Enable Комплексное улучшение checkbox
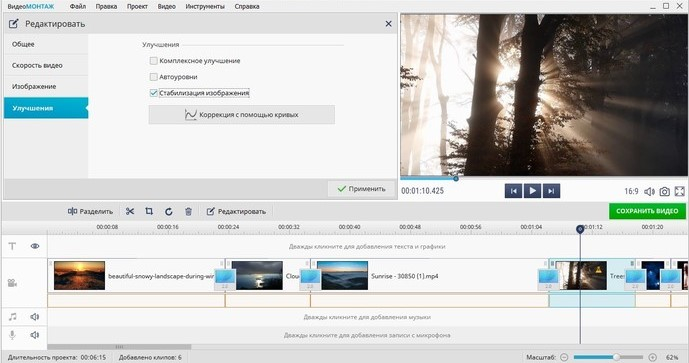689x363 pixels. pyautogui.click(x=153, y=61)
